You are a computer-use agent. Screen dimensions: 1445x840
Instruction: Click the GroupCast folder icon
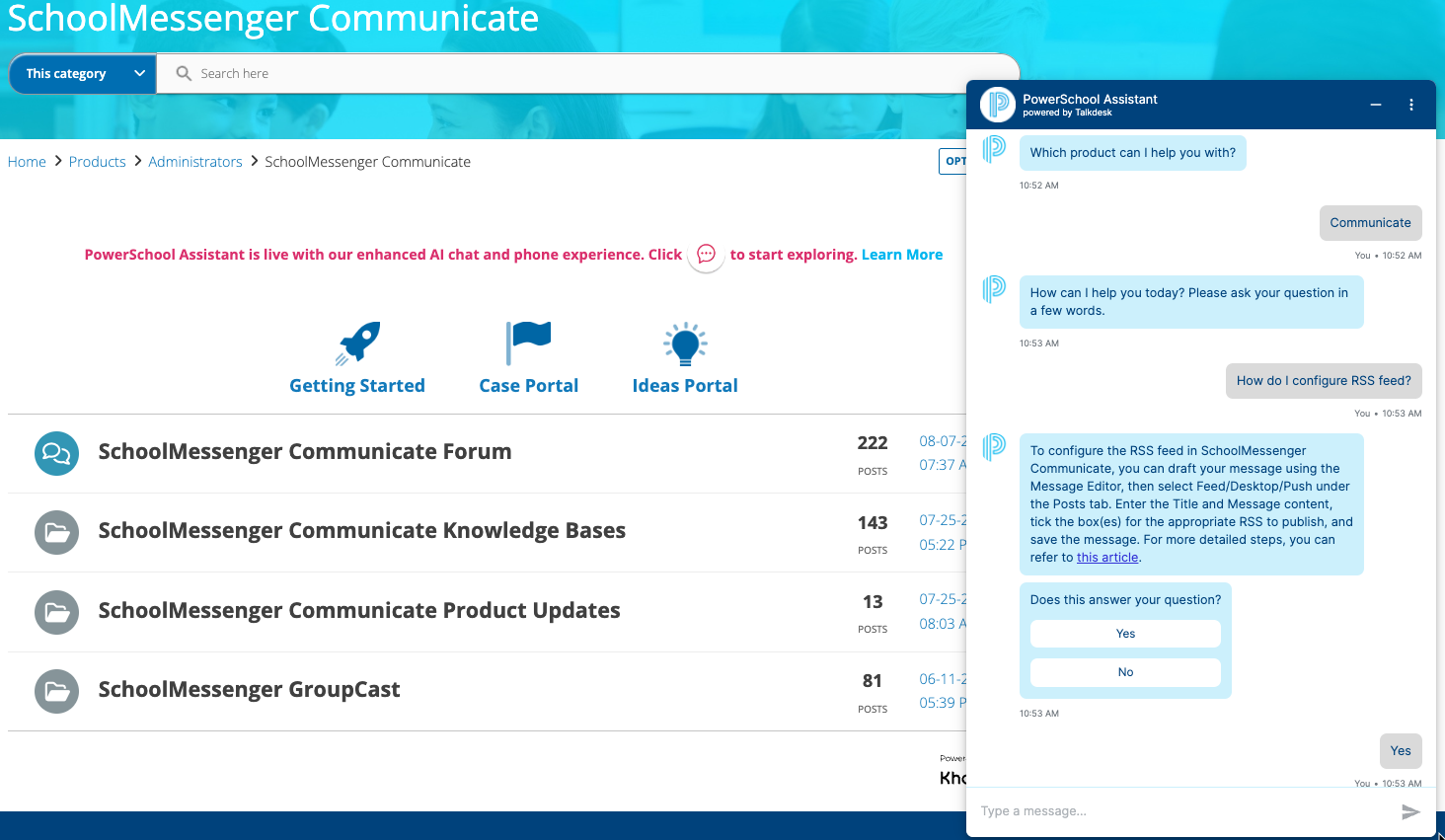click(56, 691)
